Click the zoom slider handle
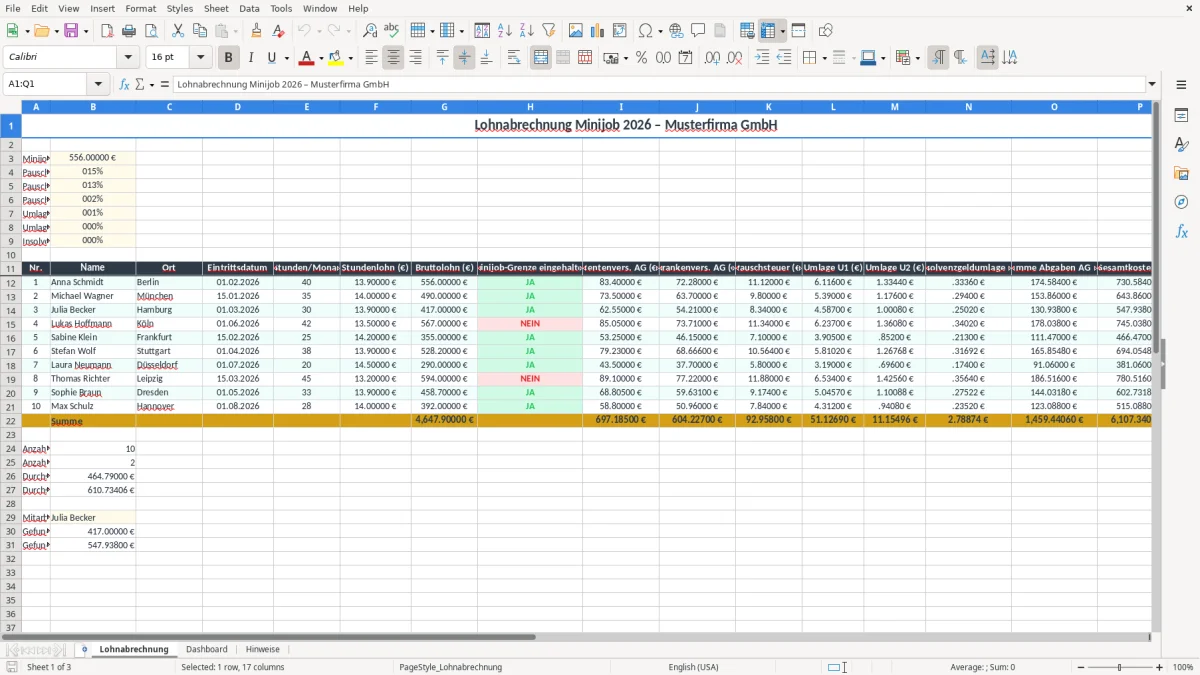 click(x=1120, y=667)
